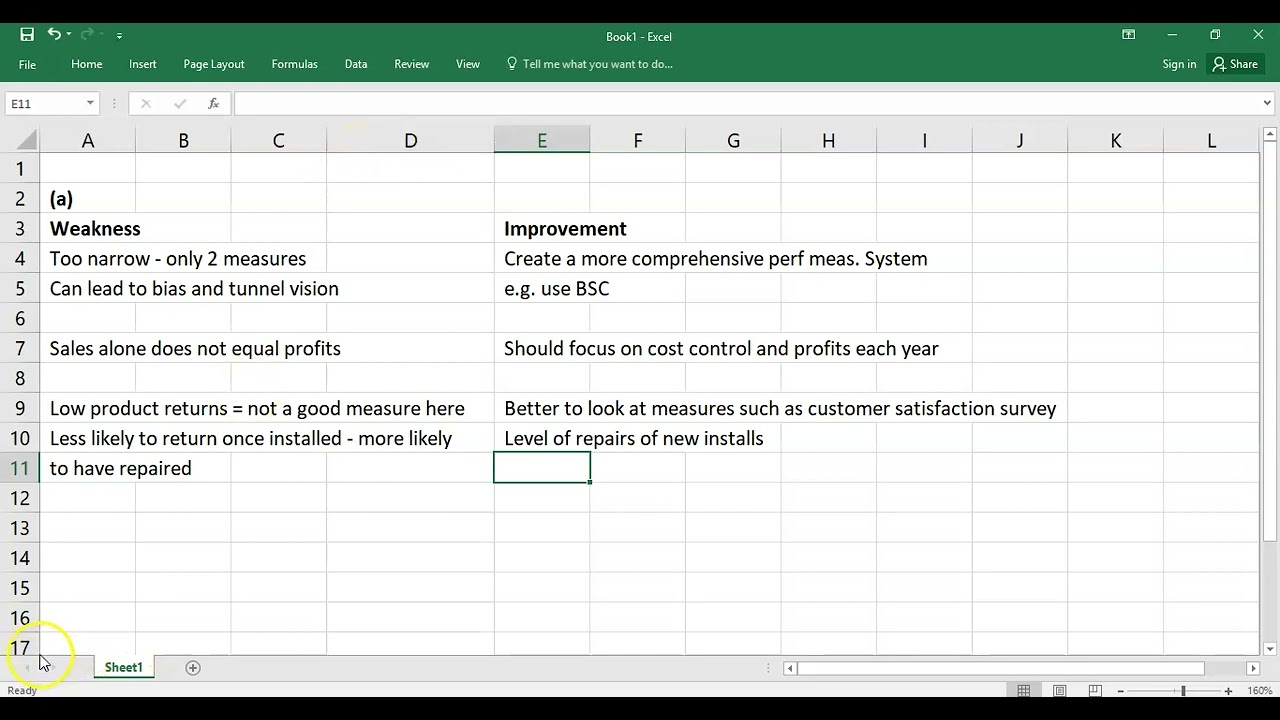Viewport: 1280px width, 720px height.
Task: Undo the last action
Action: [53, 35]
